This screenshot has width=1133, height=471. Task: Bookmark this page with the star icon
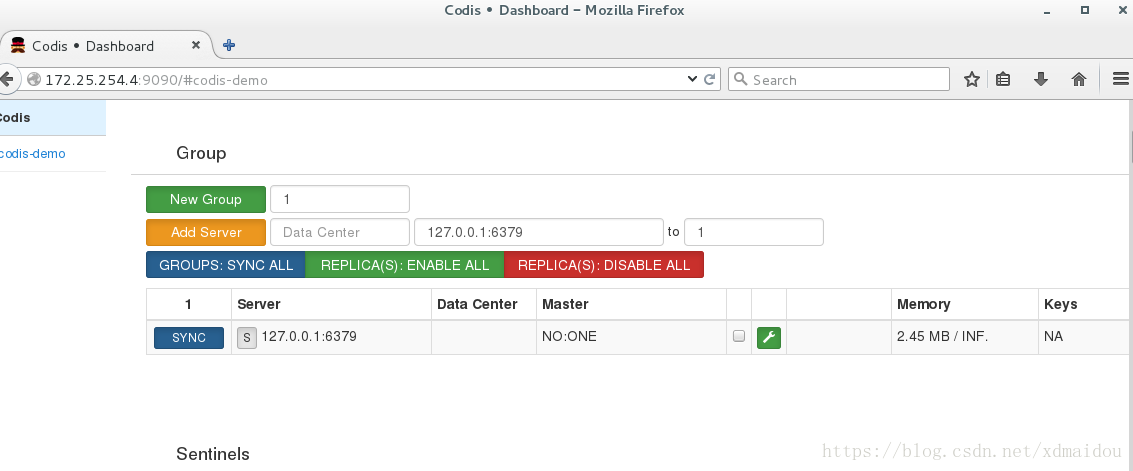coord(972,79)
